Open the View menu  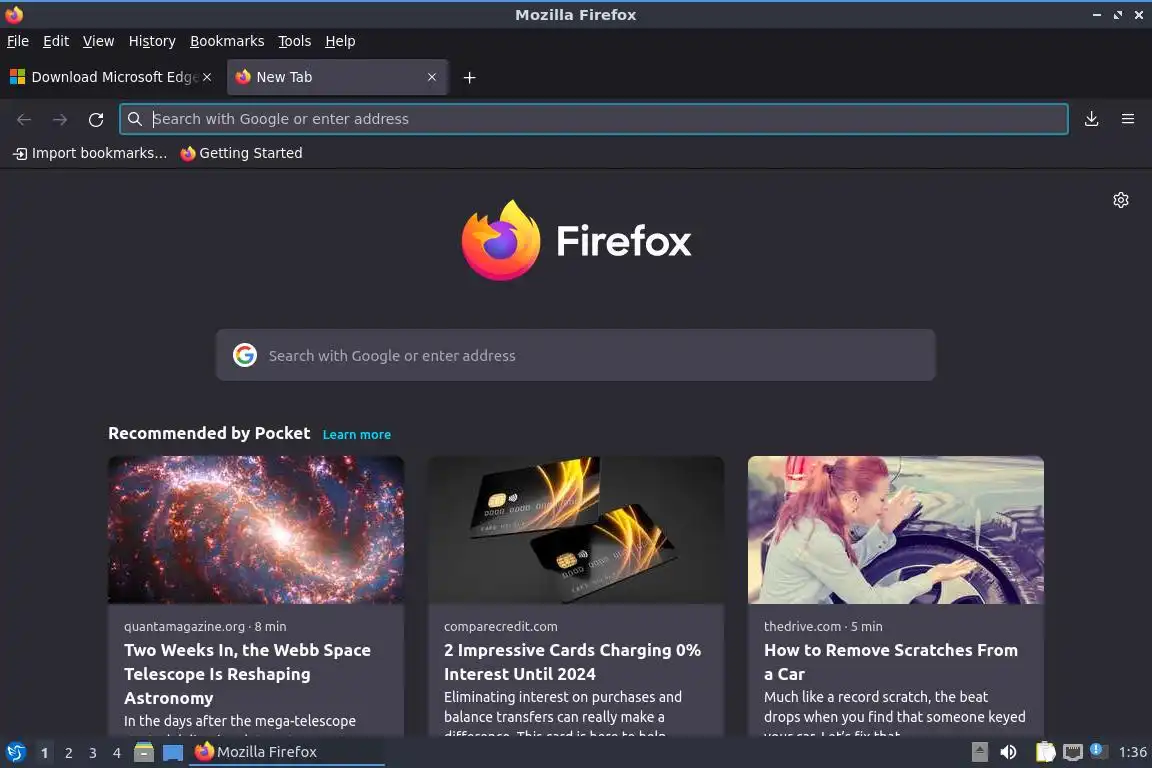point(98,41)
